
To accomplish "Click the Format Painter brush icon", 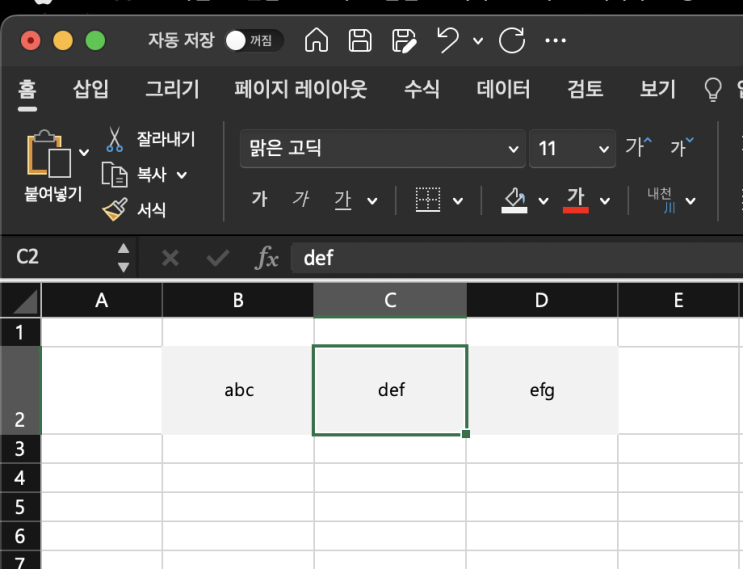I will click(115, 209).
